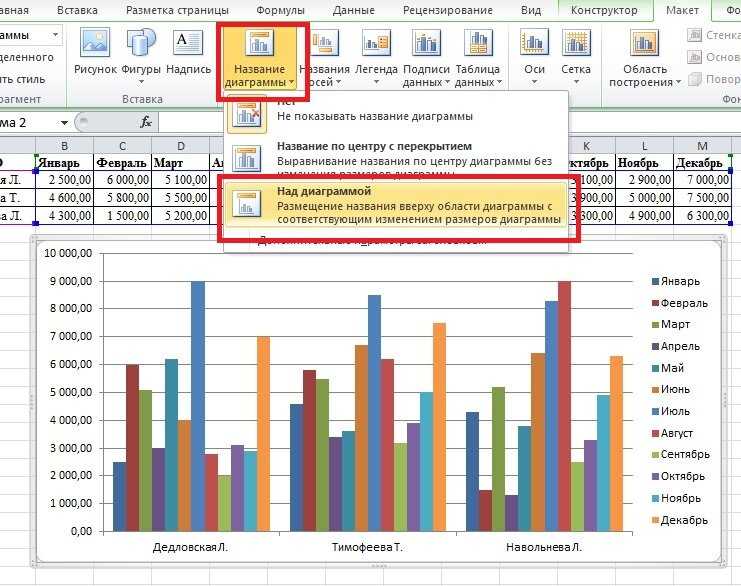The width and height of the screenshot is (741, 586).
Task: Click the Май legend entry
Action: [x=668, y=368]
